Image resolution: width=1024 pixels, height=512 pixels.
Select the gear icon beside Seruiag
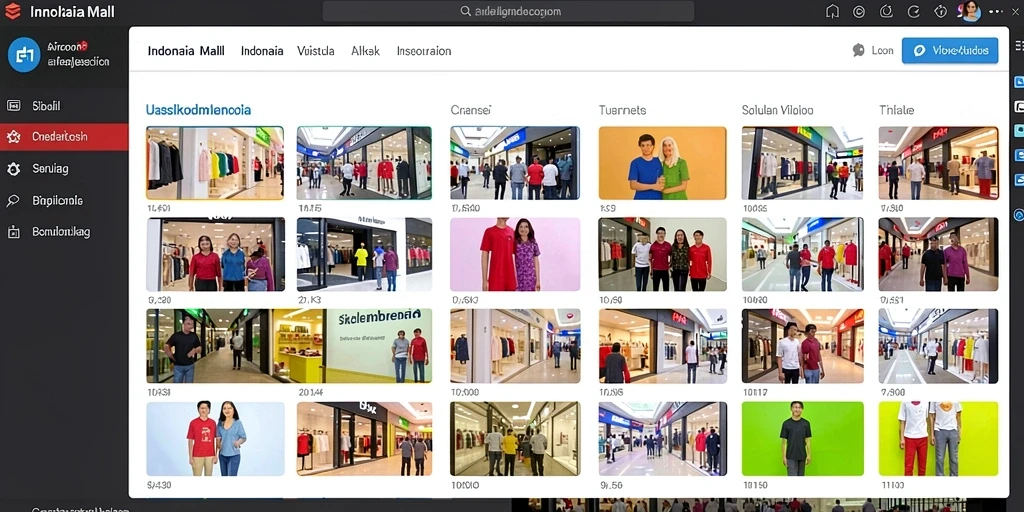point(13,169)
